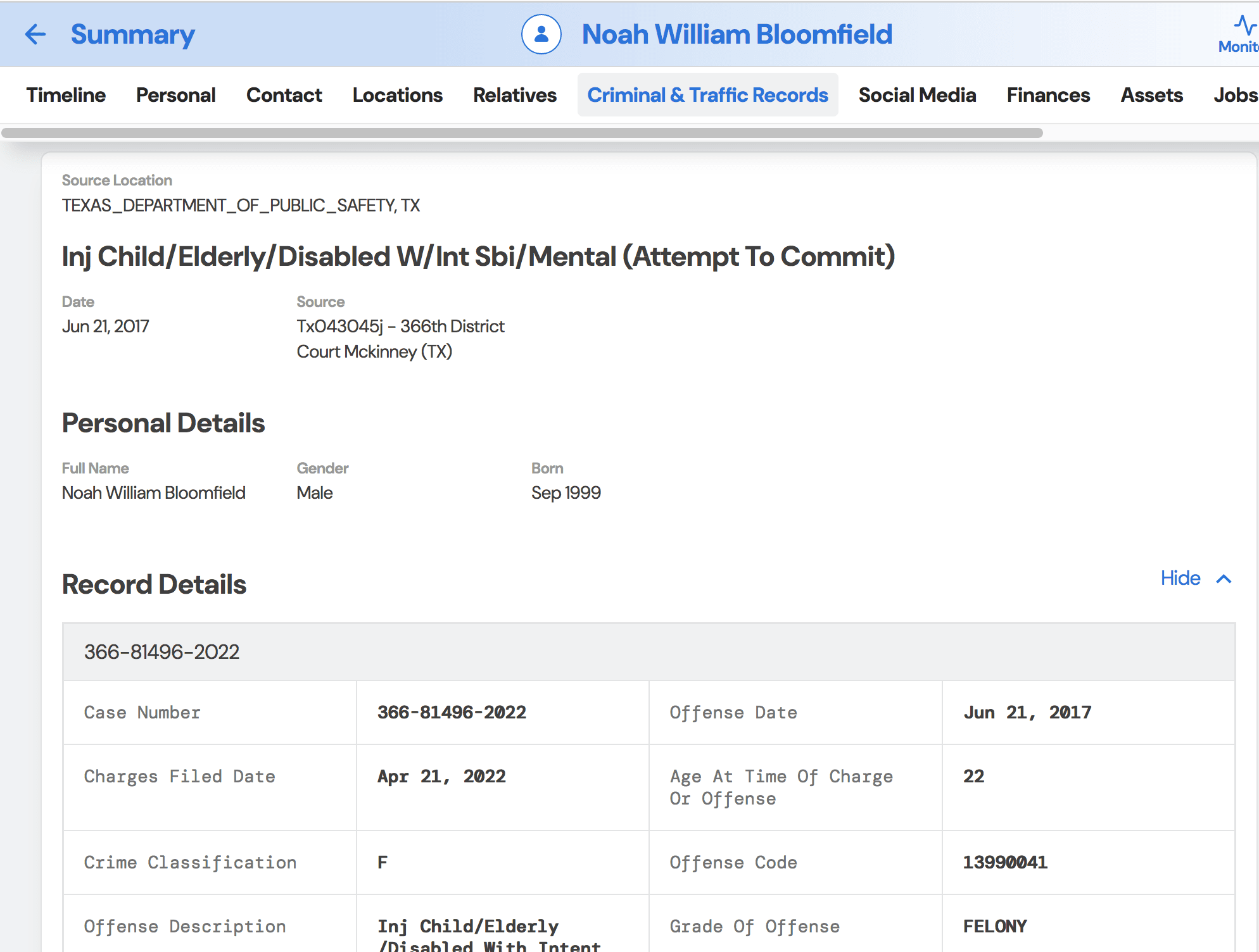Click the back arrow icon

click(35, 34)
